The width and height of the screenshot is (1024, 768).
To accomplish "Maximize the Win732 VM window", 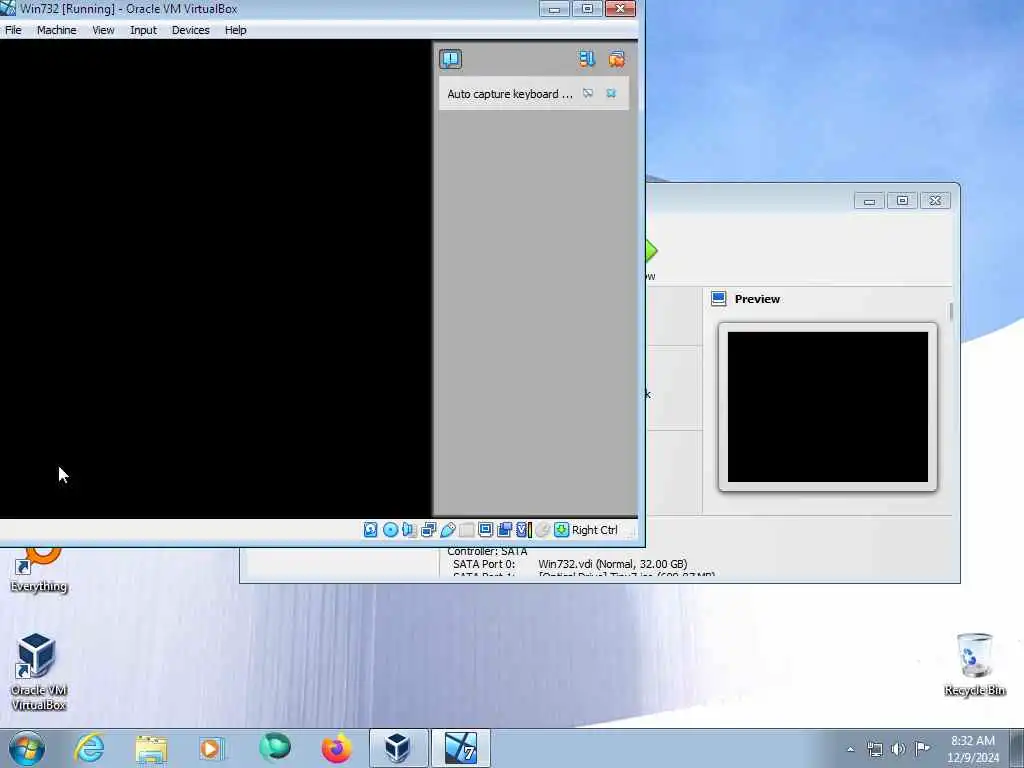I will point(587,8).
